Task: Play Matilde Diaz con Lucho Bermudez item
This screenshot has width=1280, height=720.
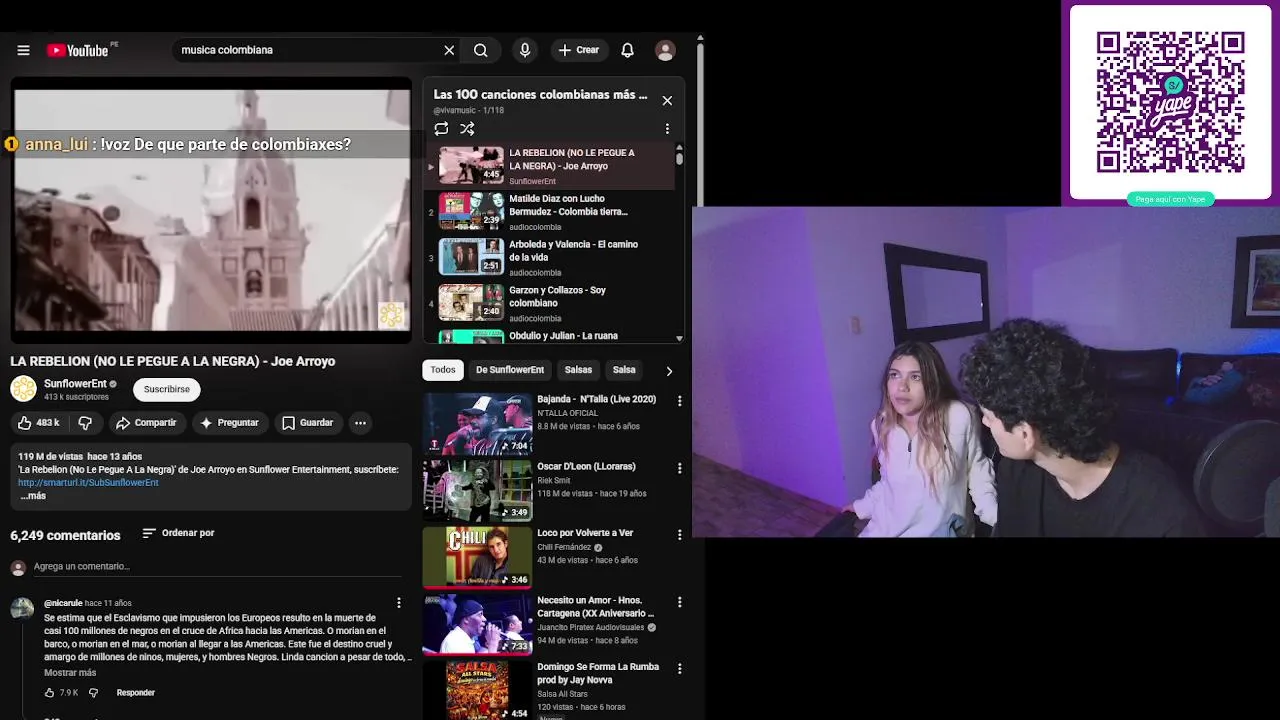Action: (549, 212)
